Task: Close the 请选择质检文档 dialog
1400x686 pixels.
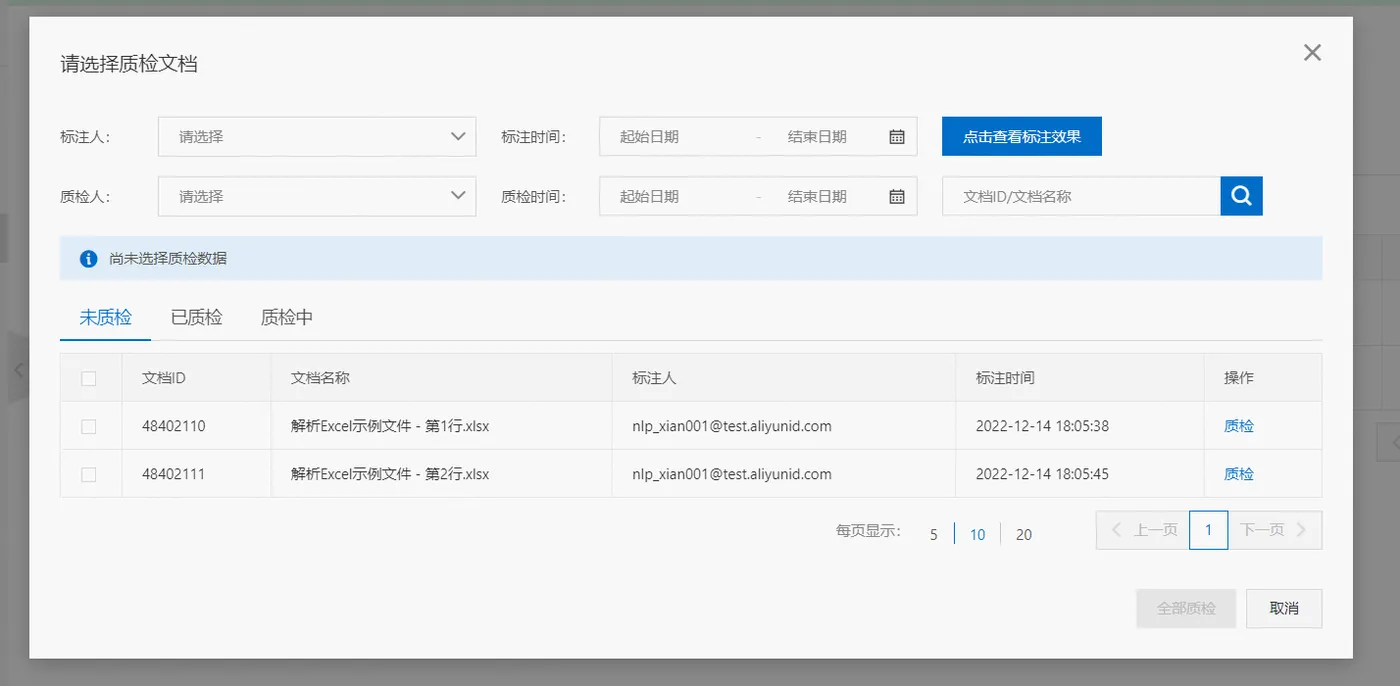Action: pos(1312,53)
